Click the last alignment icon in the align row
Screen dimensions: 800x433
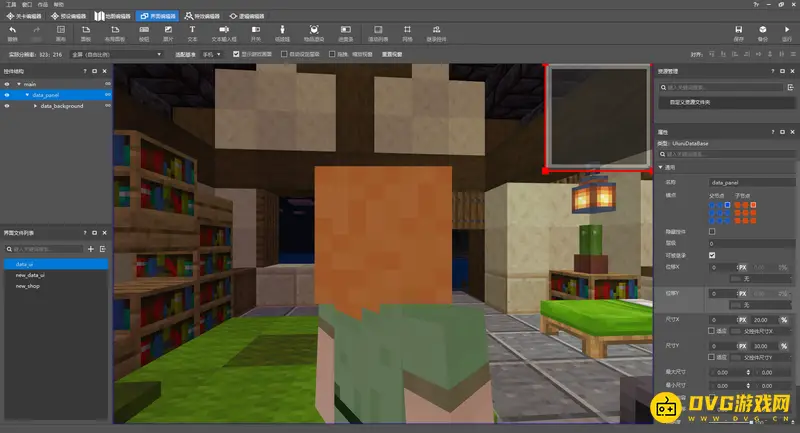tap(793, 54)
